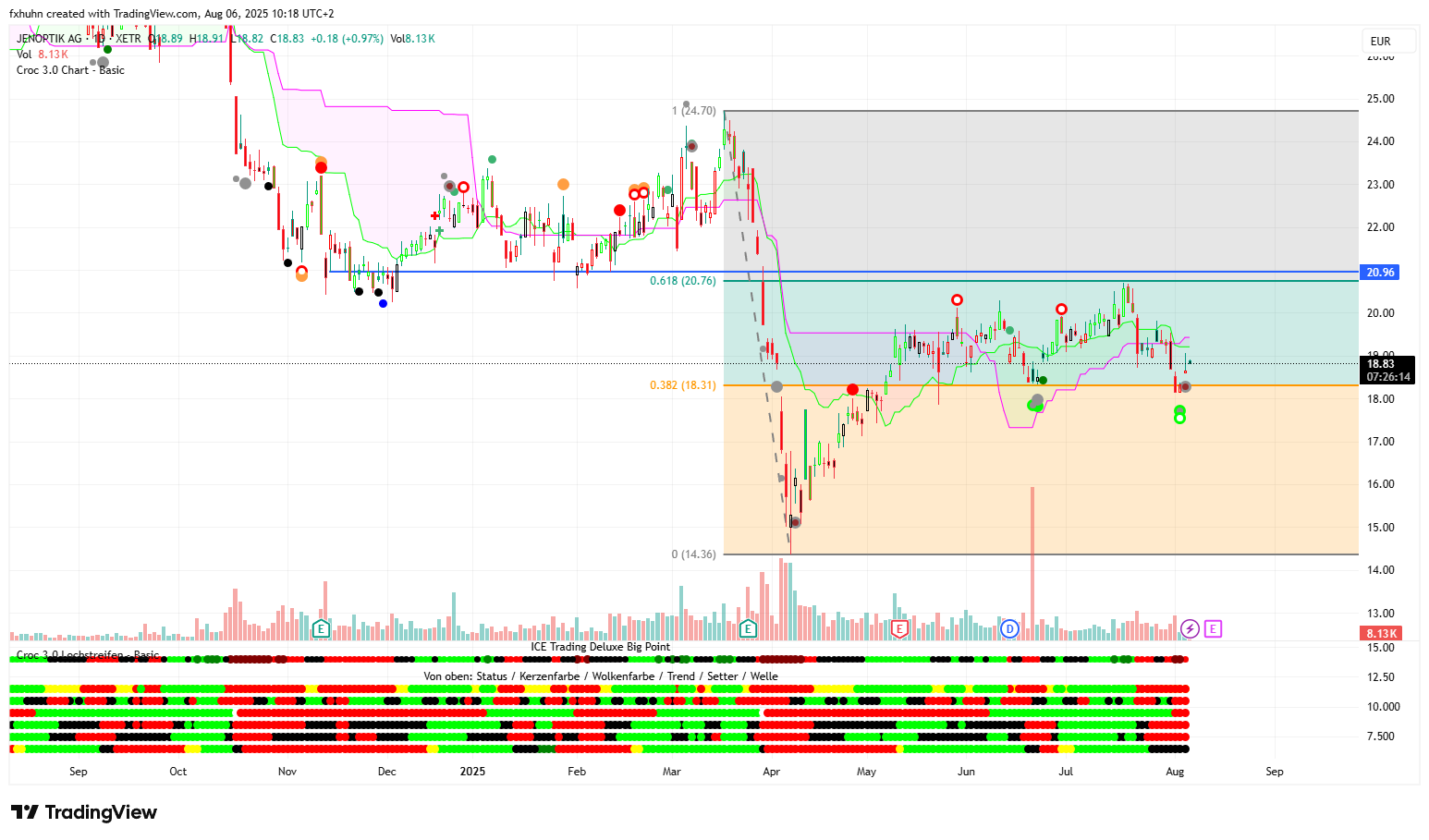The height and width of the screenshot is (840, 1429).
Task: Click the green earnings marker in late March
Action: (x=748, y=629)
